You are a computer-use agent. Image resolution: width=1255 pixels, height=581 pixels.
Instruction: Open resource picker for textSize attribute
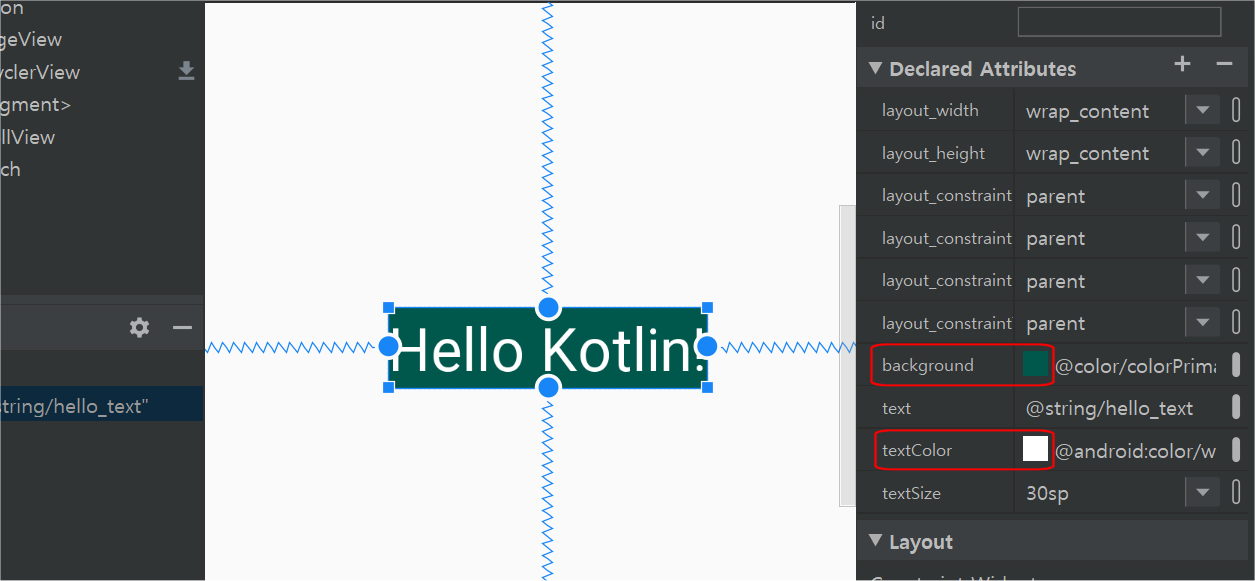pos(1236,492)
